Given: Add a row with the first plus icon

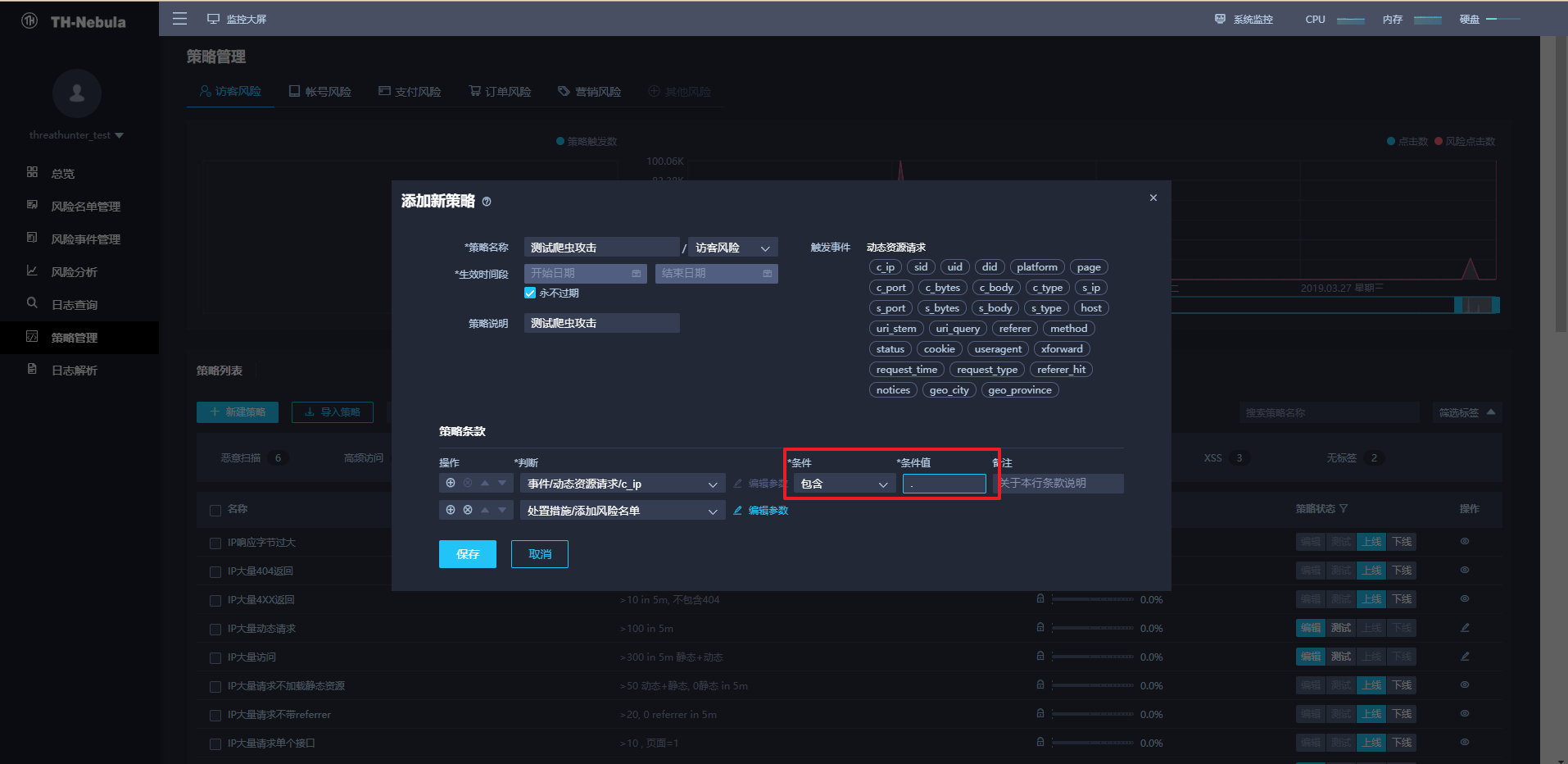Looking at the screenshot, I should (x=451, y=484).
